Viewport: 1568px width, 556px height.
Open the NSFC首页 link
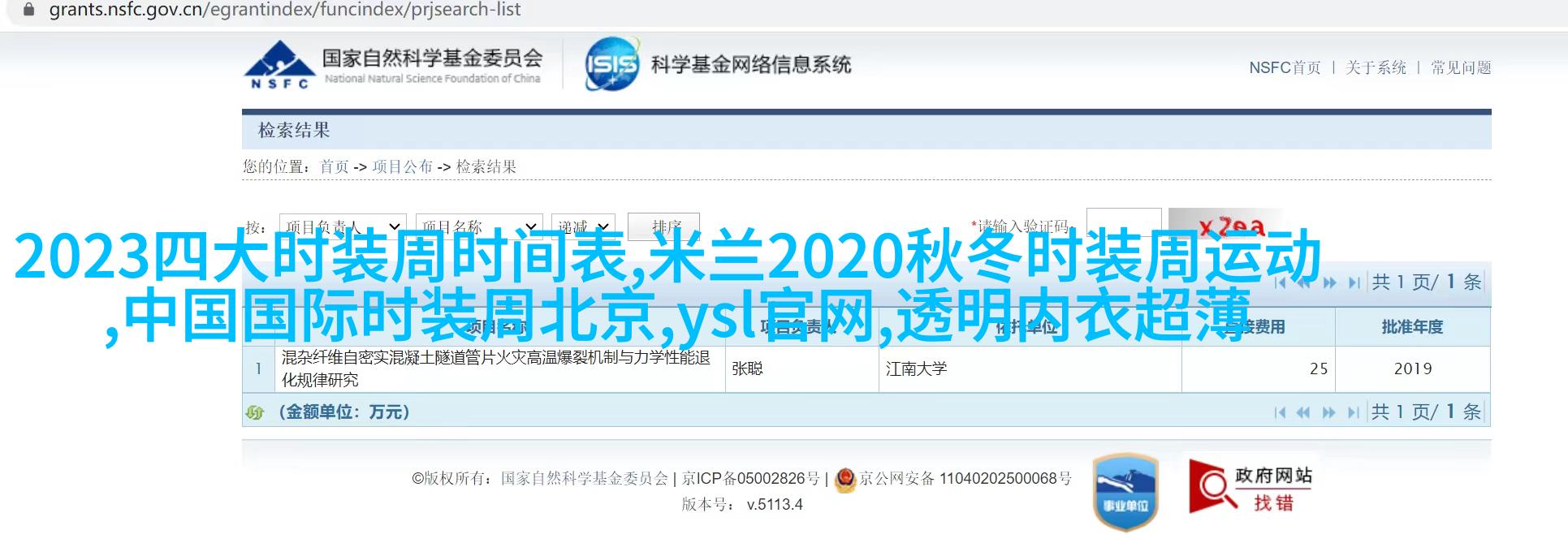1285,67
